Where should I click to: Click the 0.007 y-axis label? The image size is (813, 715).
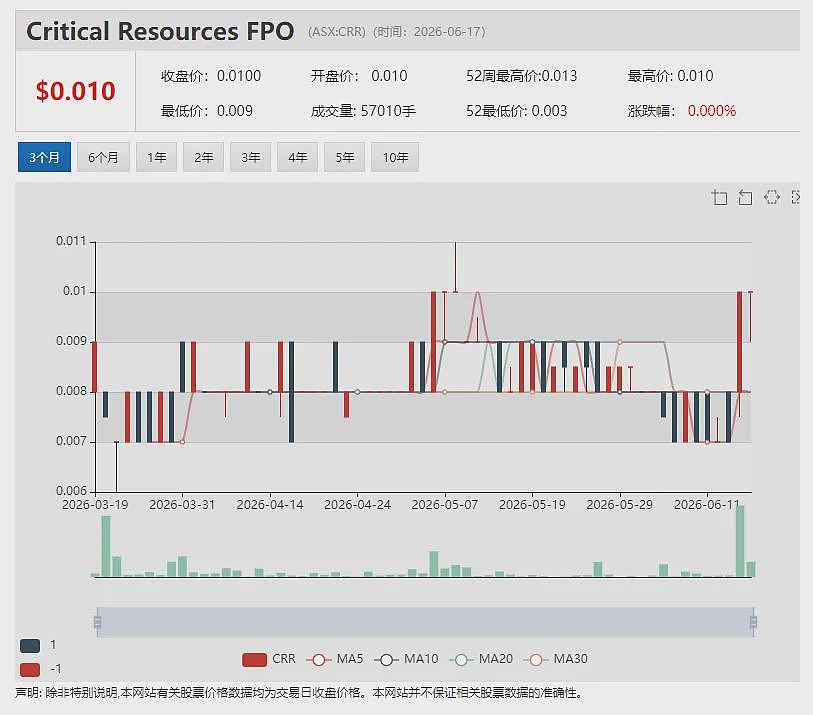coord(71,441)
